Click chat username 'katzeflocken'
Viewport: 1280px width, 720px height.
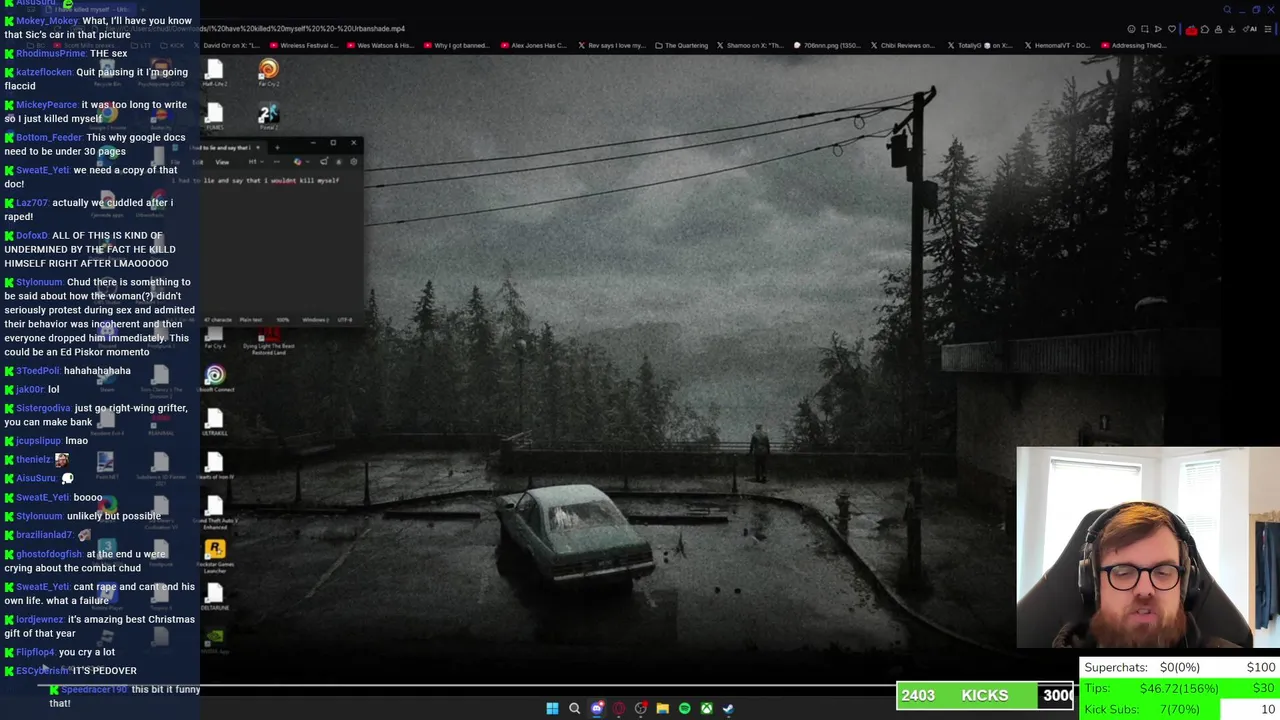(44, 72)
